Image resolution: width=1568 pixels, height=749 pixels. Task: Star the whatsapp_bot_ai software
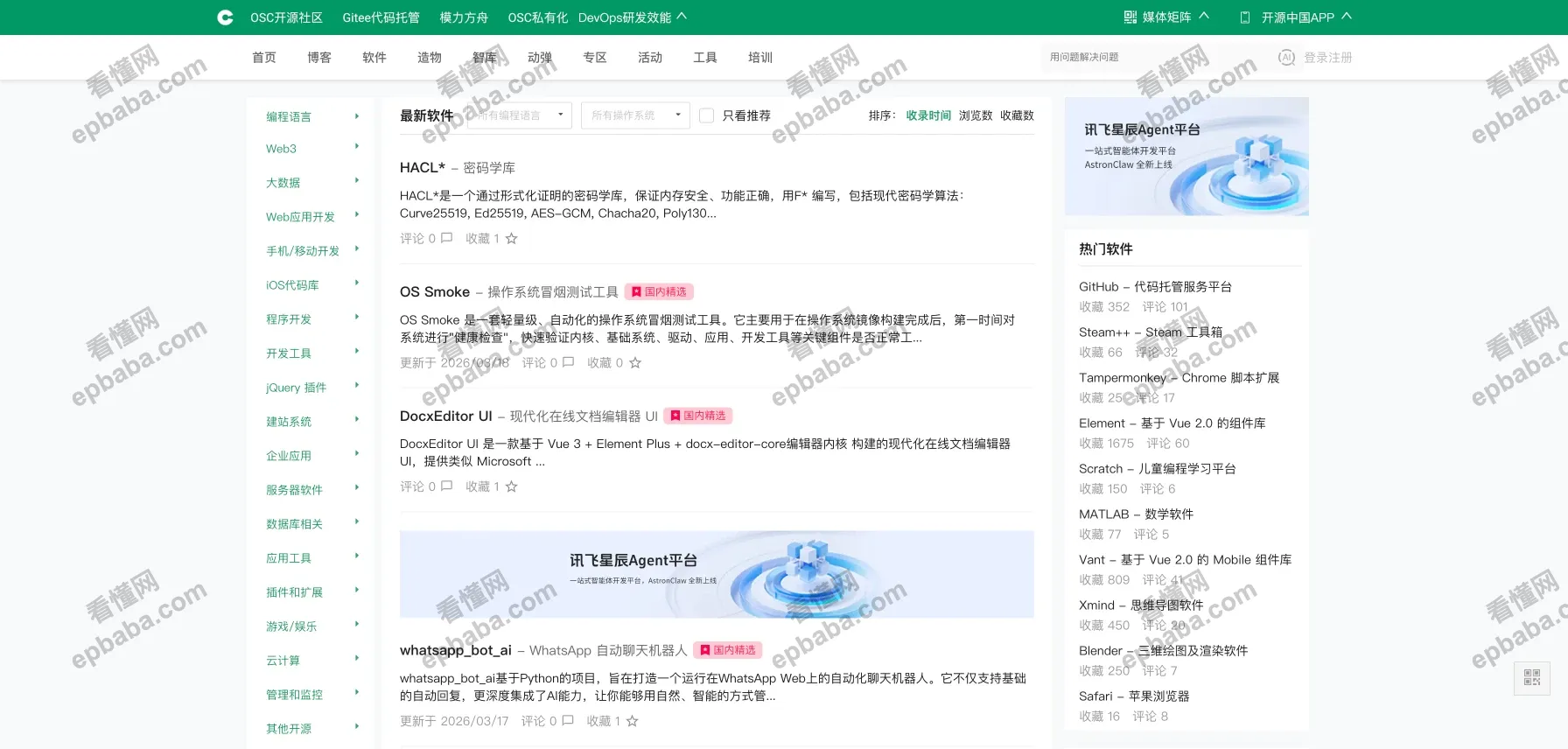[x=633, y=721]
